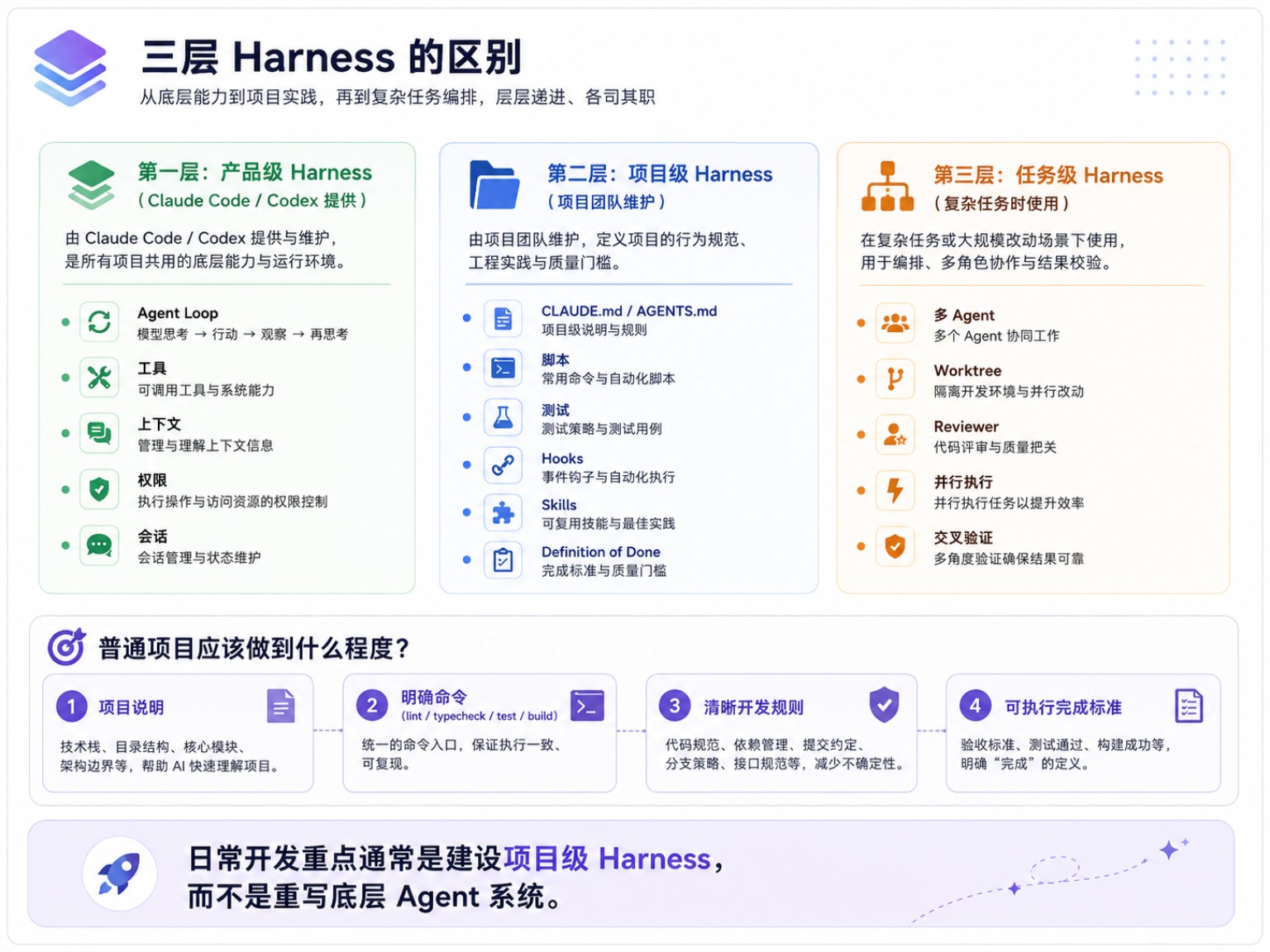1270x952 pixels.
Task: Click the rocket icon in bottom banner
Action: tap(120, 873)
